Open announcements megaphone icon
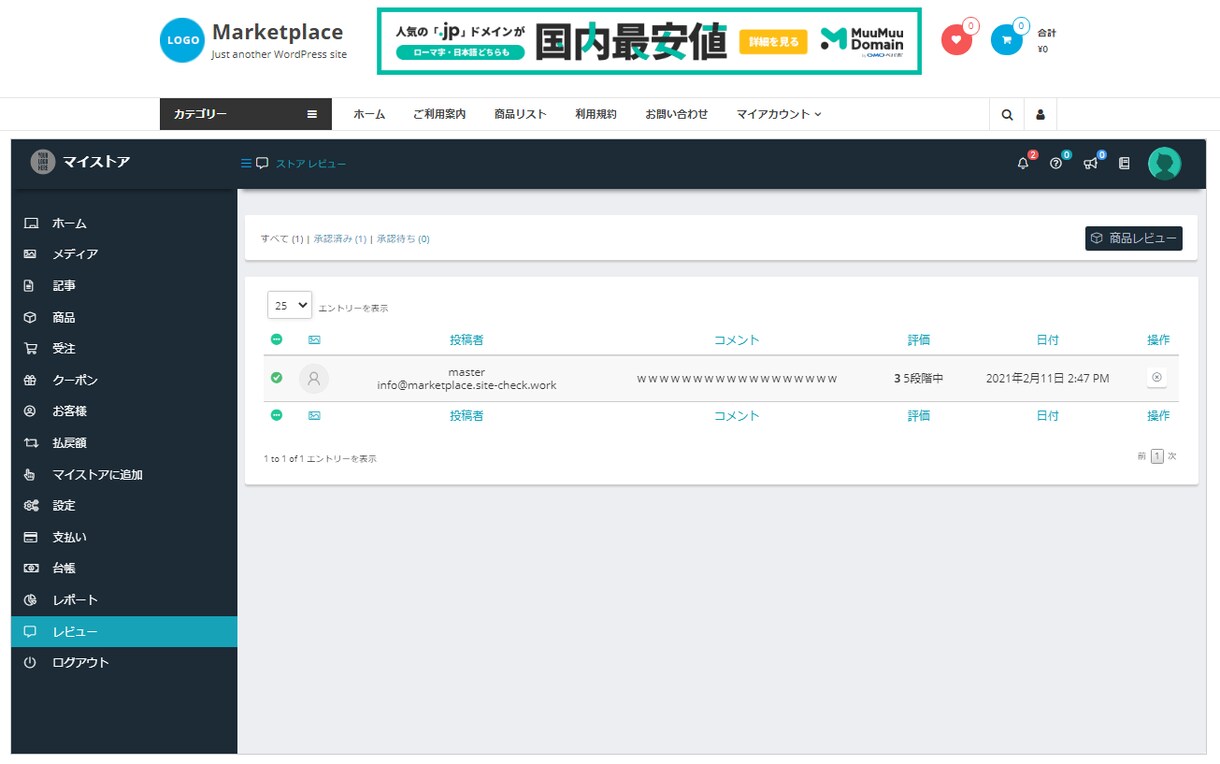 1090,163
